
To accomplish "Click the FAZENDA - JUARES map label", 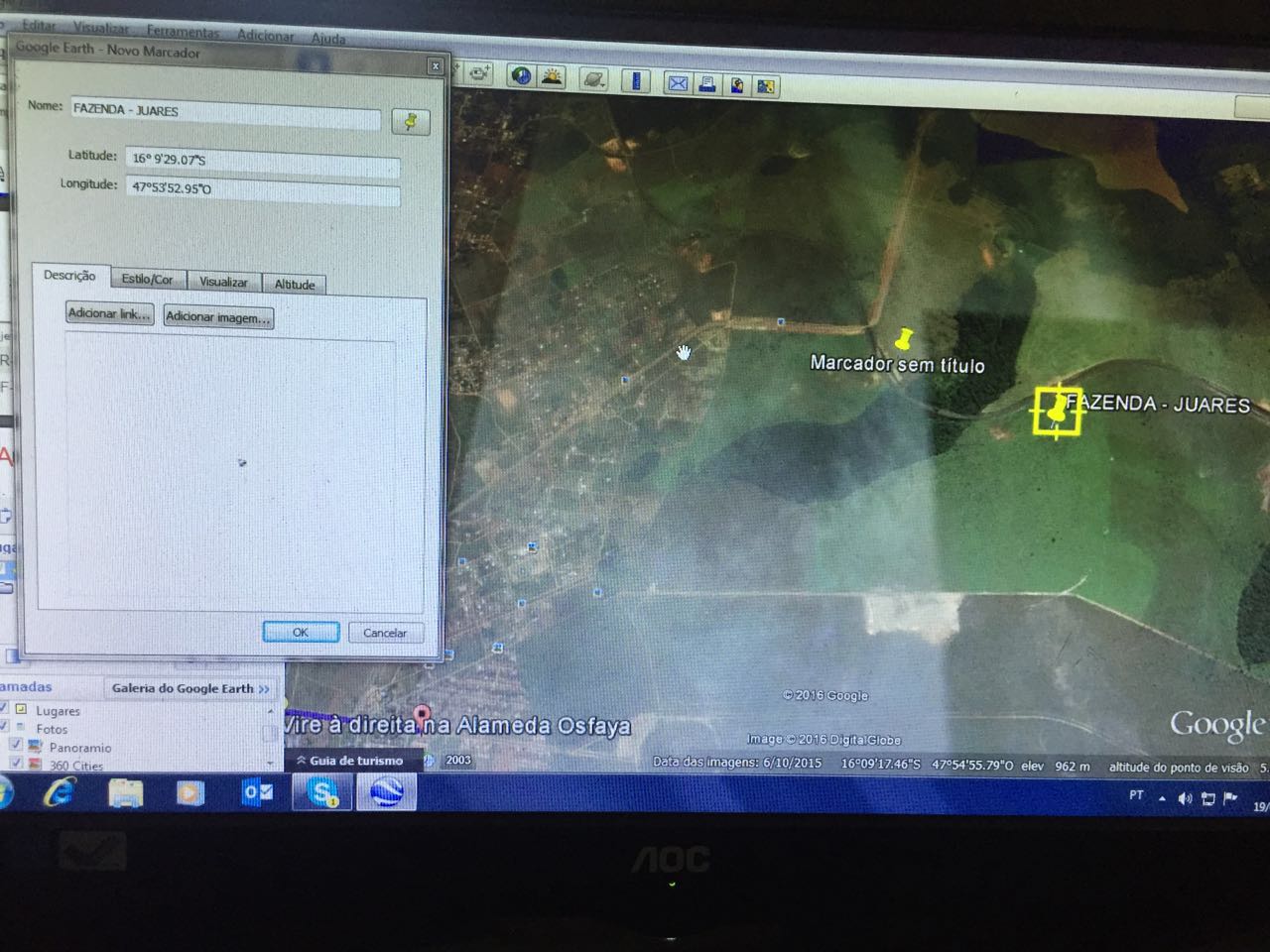I will [1159, 403].
